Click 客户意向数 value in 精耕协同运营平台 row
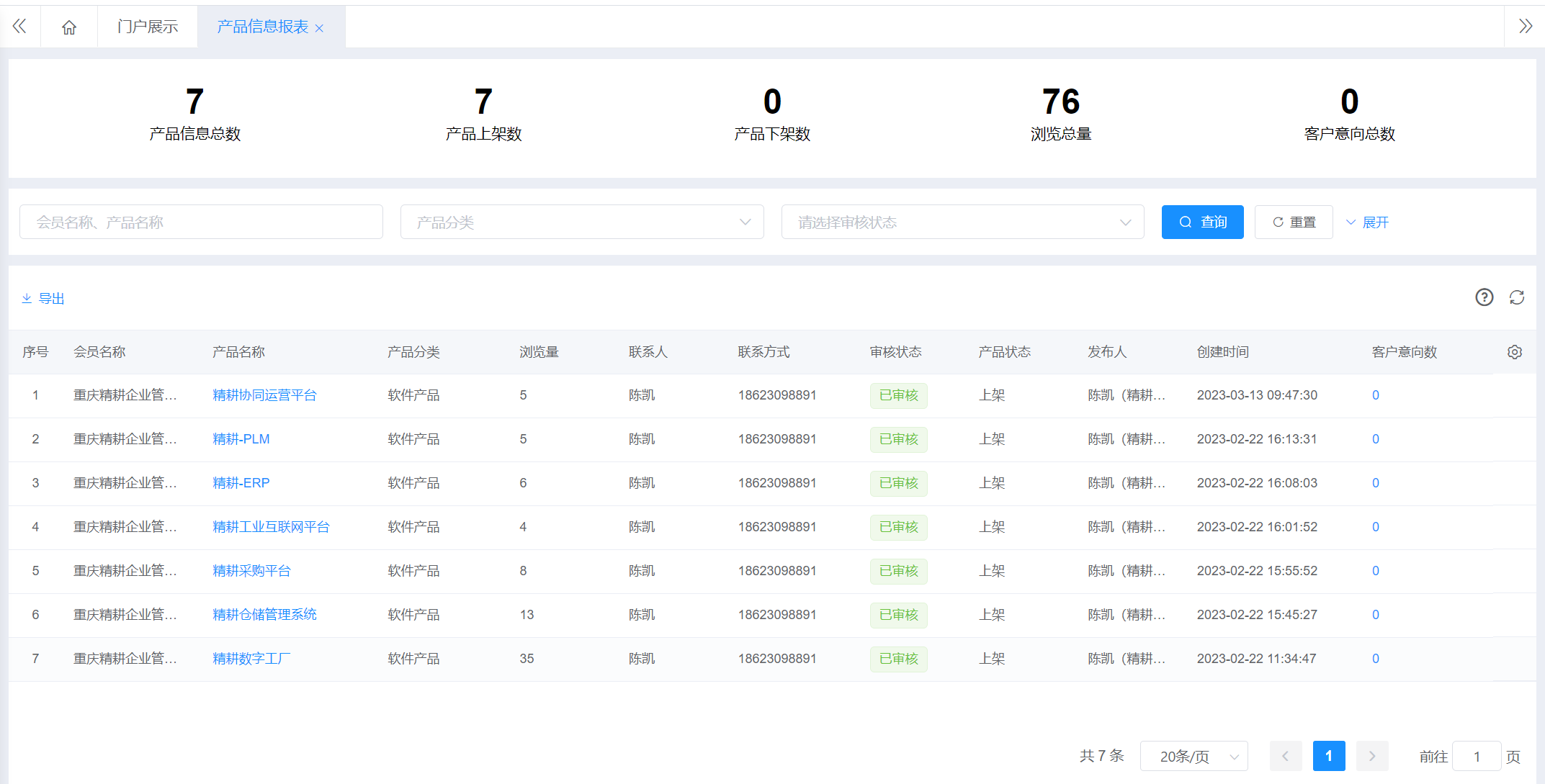 tap(1376, 395)
